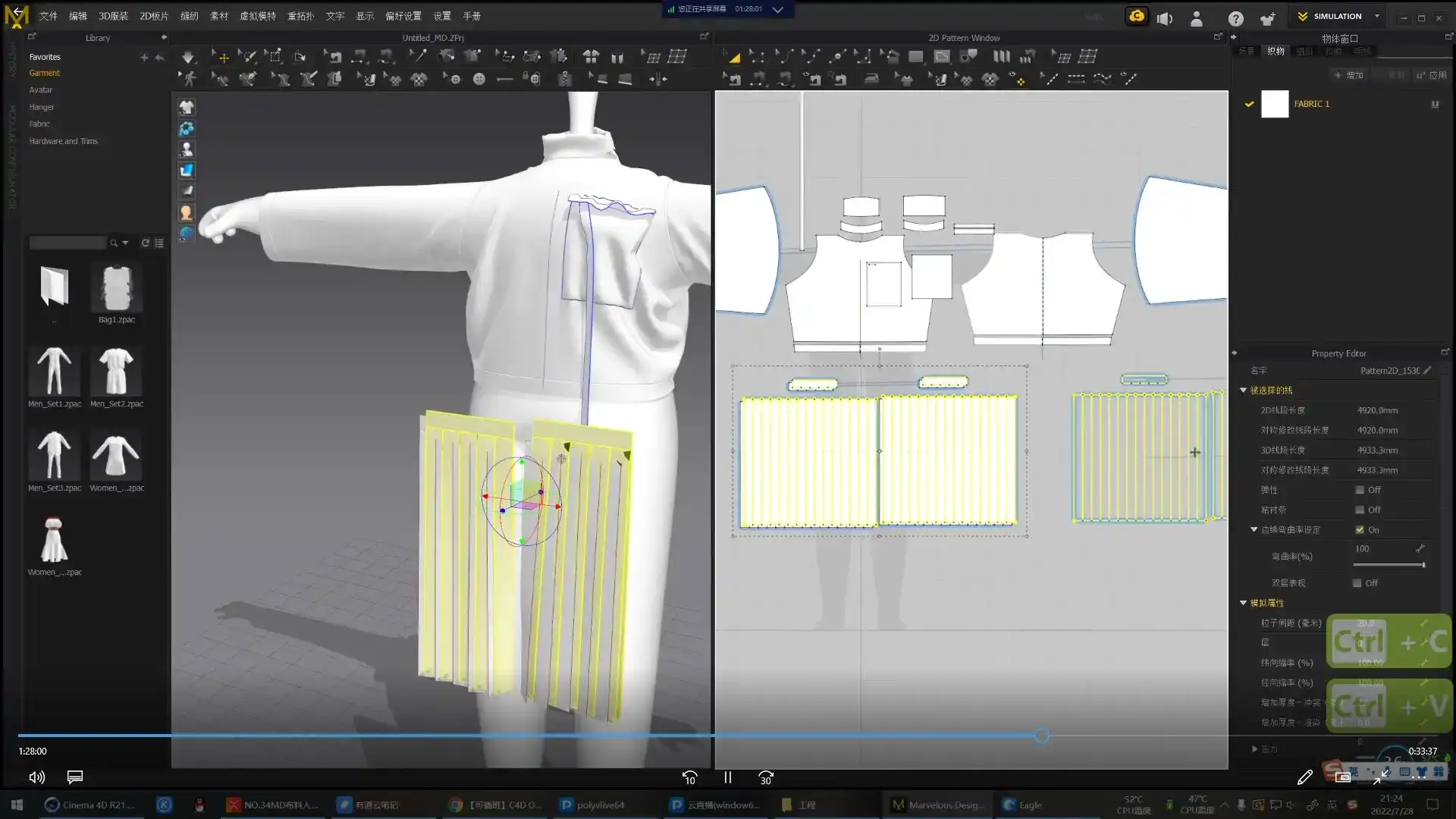Click the help question mark icon

[1235, 18]
